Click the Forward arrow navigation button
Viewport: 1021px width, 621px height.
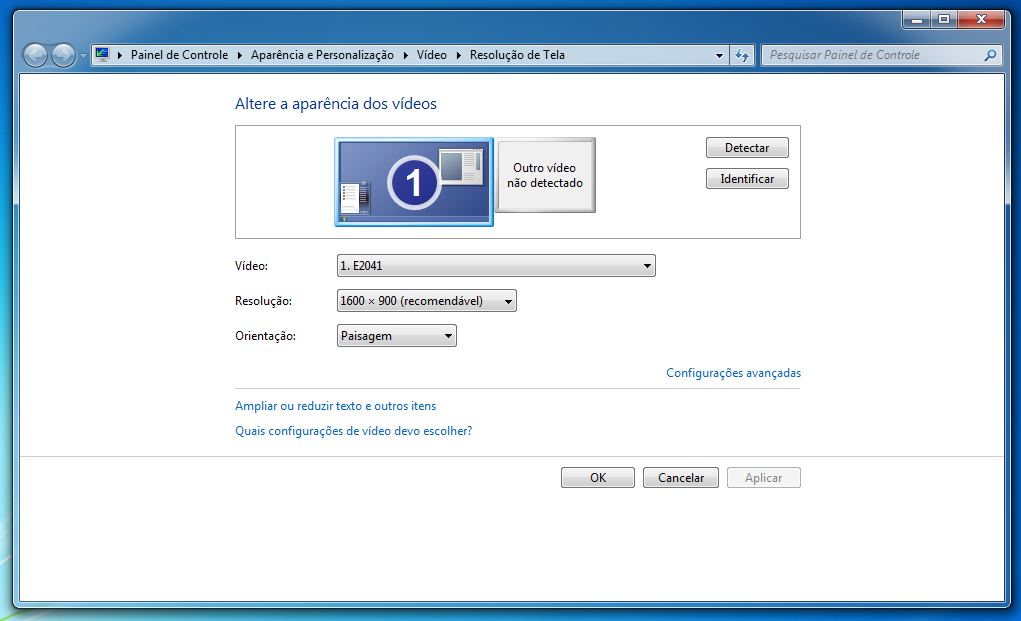(x=63, y=55)
